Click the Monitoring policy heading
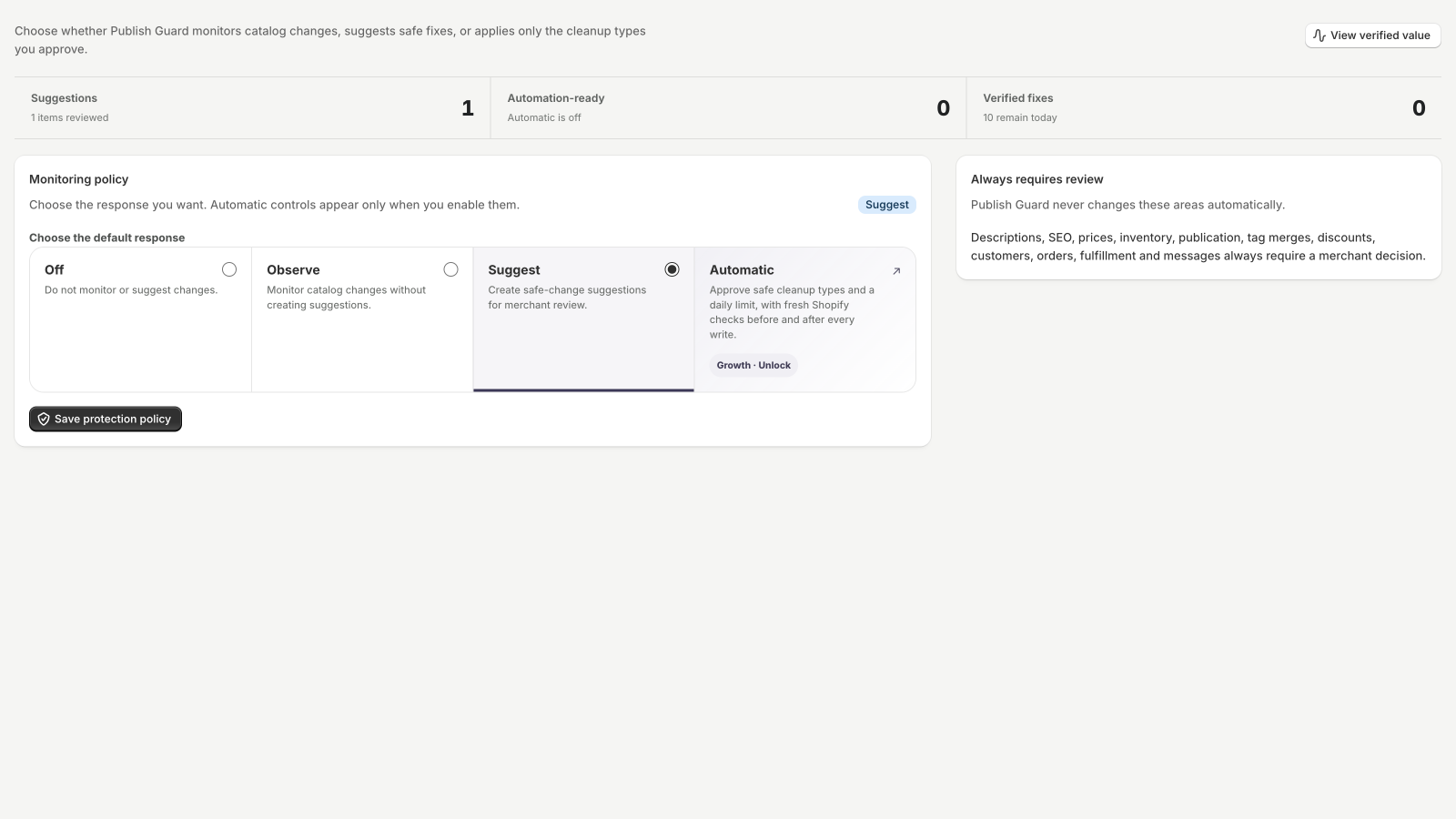This screenshot has height=819, width=1456. 79,179
